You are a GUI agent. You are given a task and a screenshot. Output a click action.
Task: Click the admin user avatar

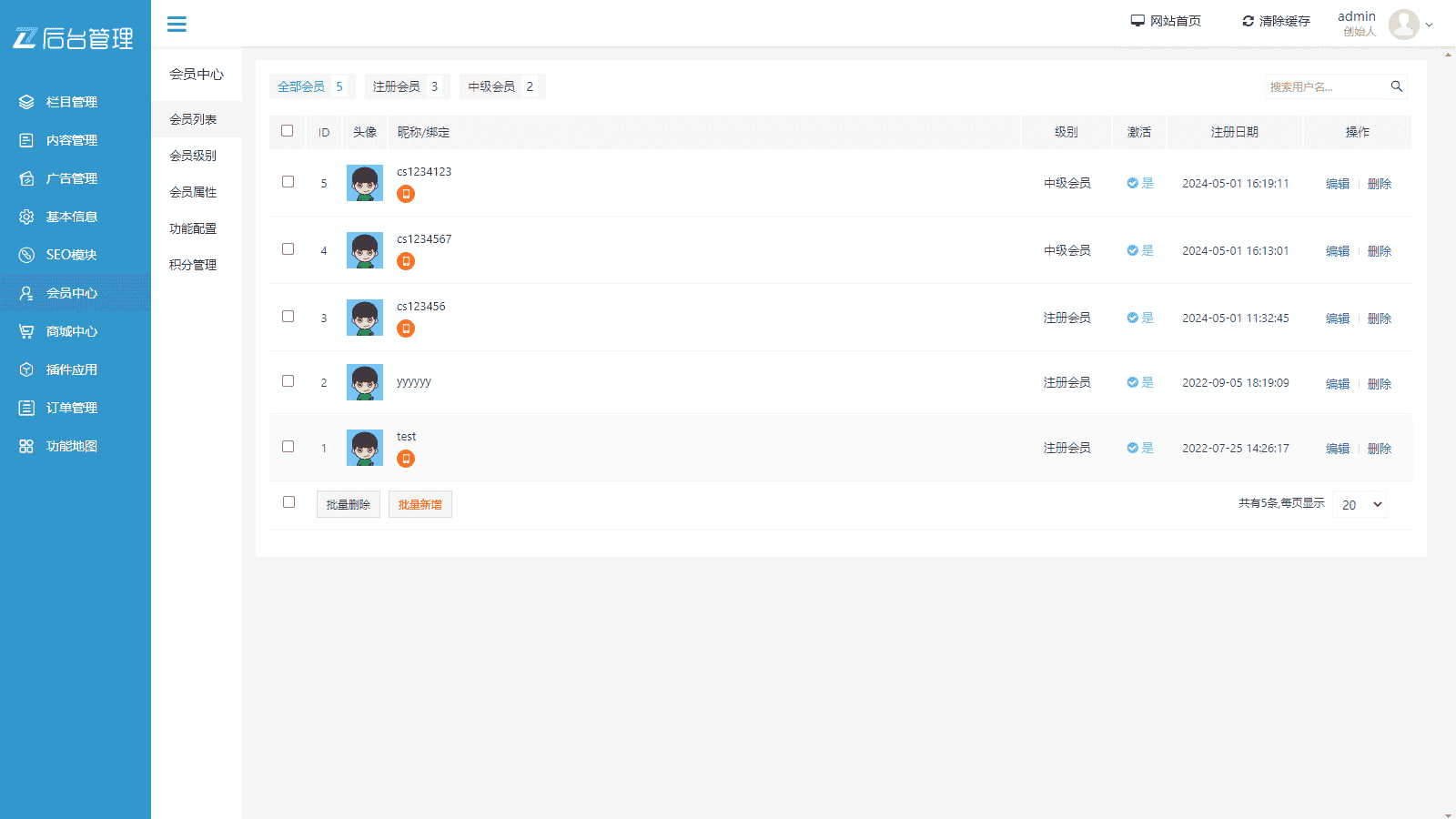[1403, 25]
